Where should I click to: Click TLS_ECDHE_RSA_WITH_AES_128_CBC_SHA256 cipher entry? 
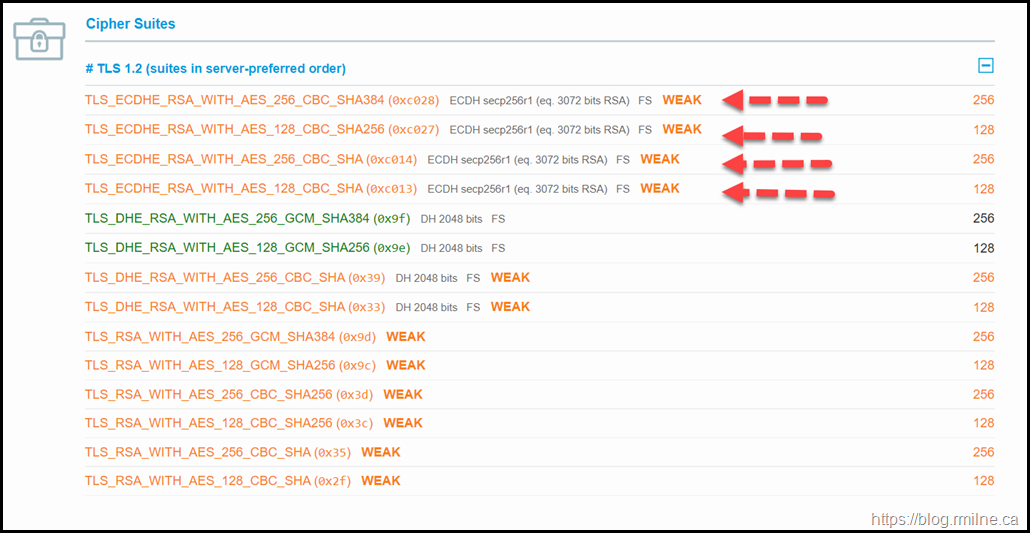pyautogui.click(x=234, y=129)
